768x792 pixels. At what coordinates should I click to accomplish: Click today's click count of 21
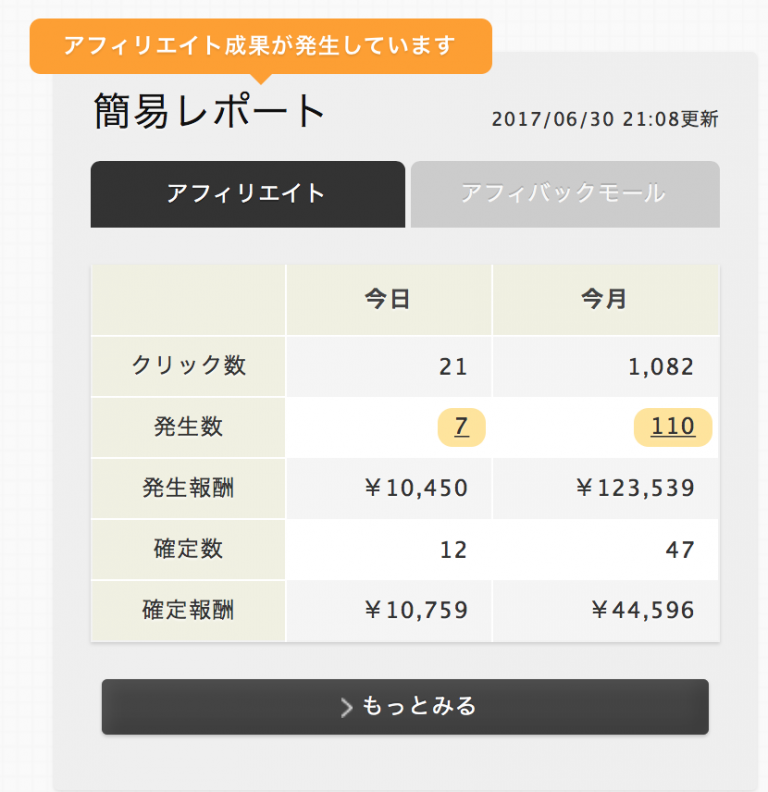pos(453,367)
